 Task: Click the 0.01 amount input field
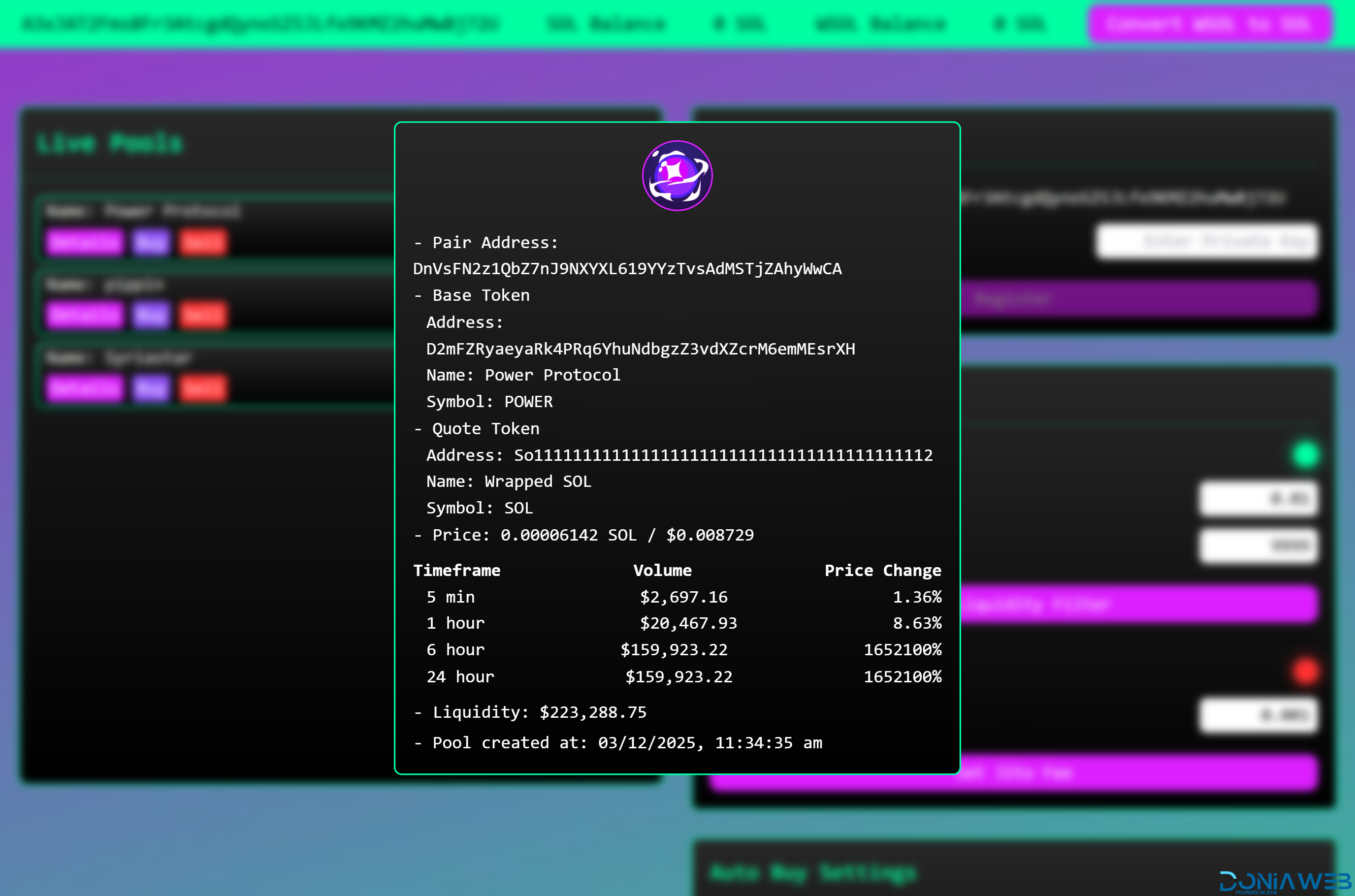click(x=1258, y=498)
